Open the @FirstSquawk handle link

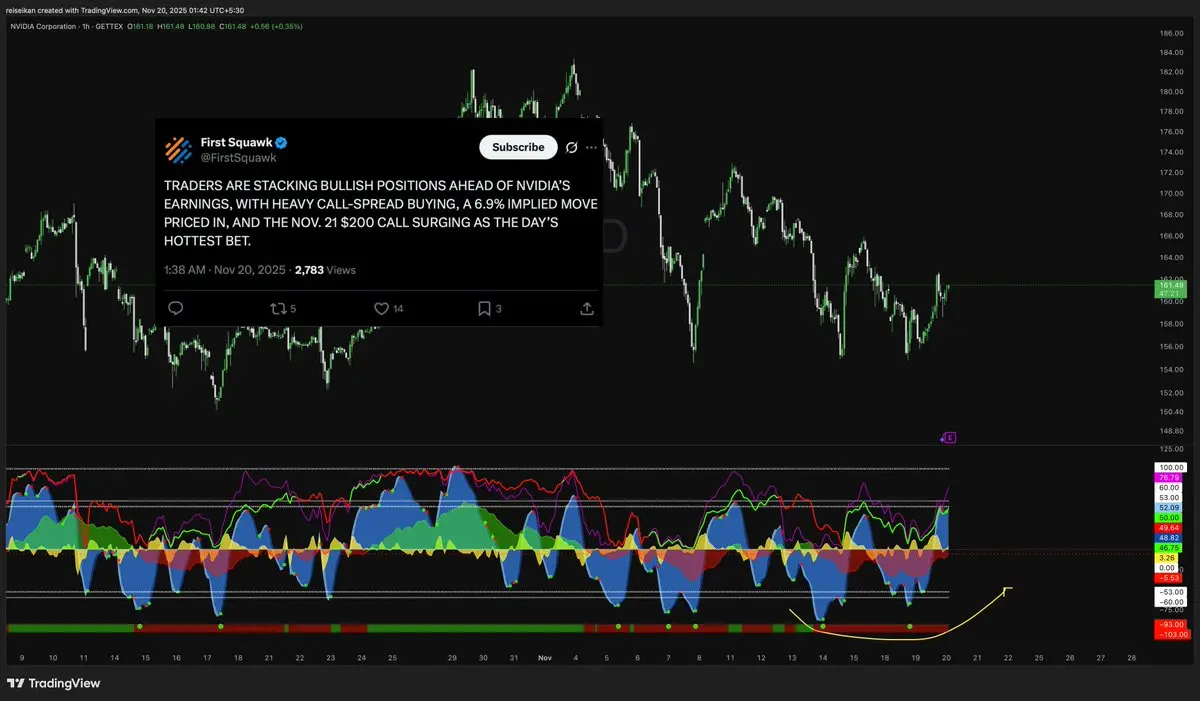click(x=238, y=158)
